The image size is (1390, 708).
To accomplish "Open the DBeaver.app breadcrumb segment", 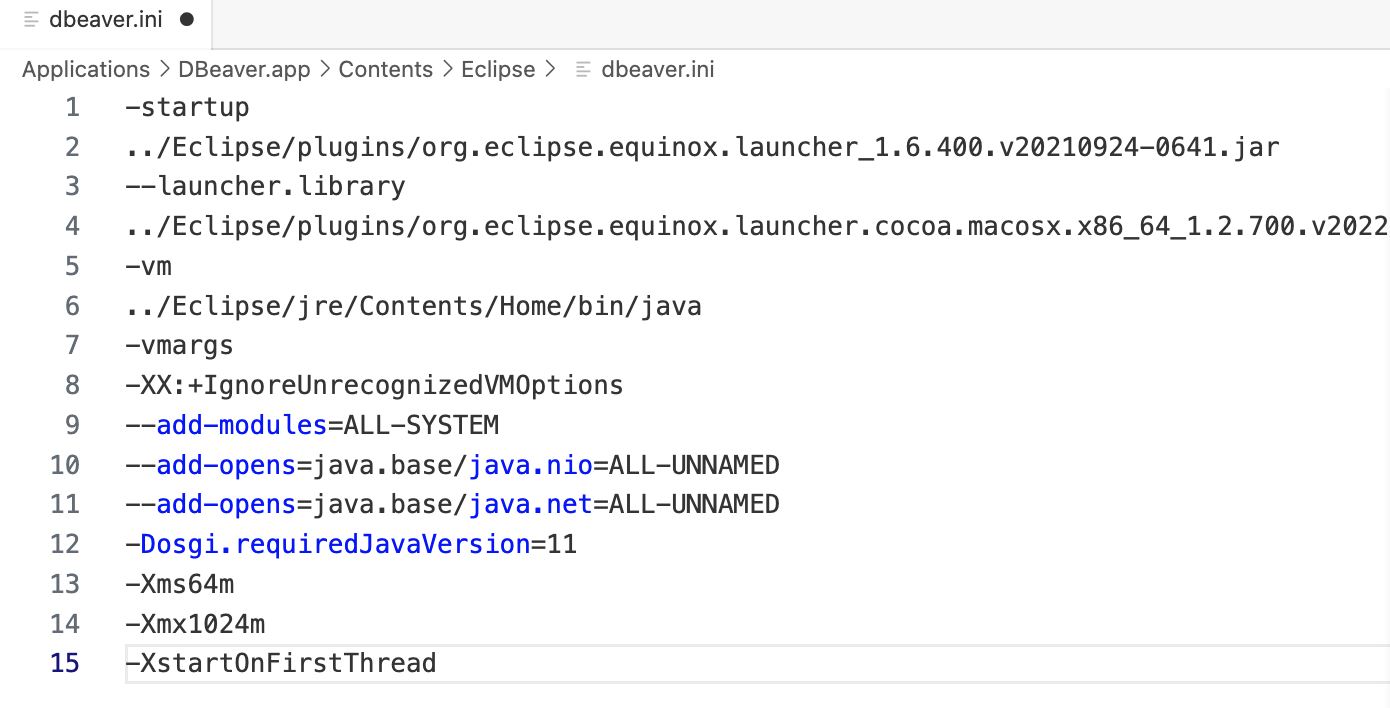I will click(244, 69).
